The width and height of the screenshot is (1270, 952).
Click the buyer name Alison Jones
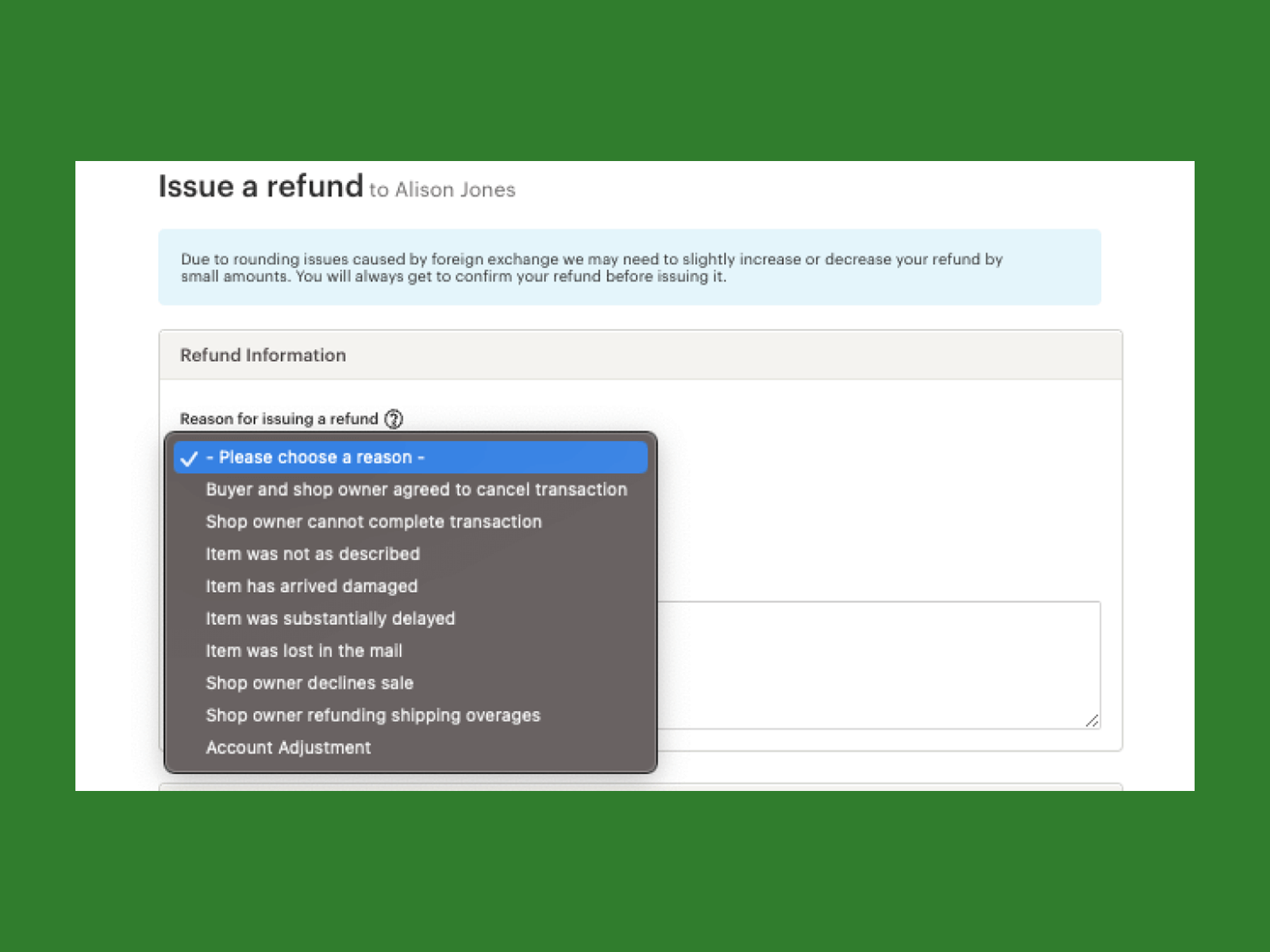point(455,190)
